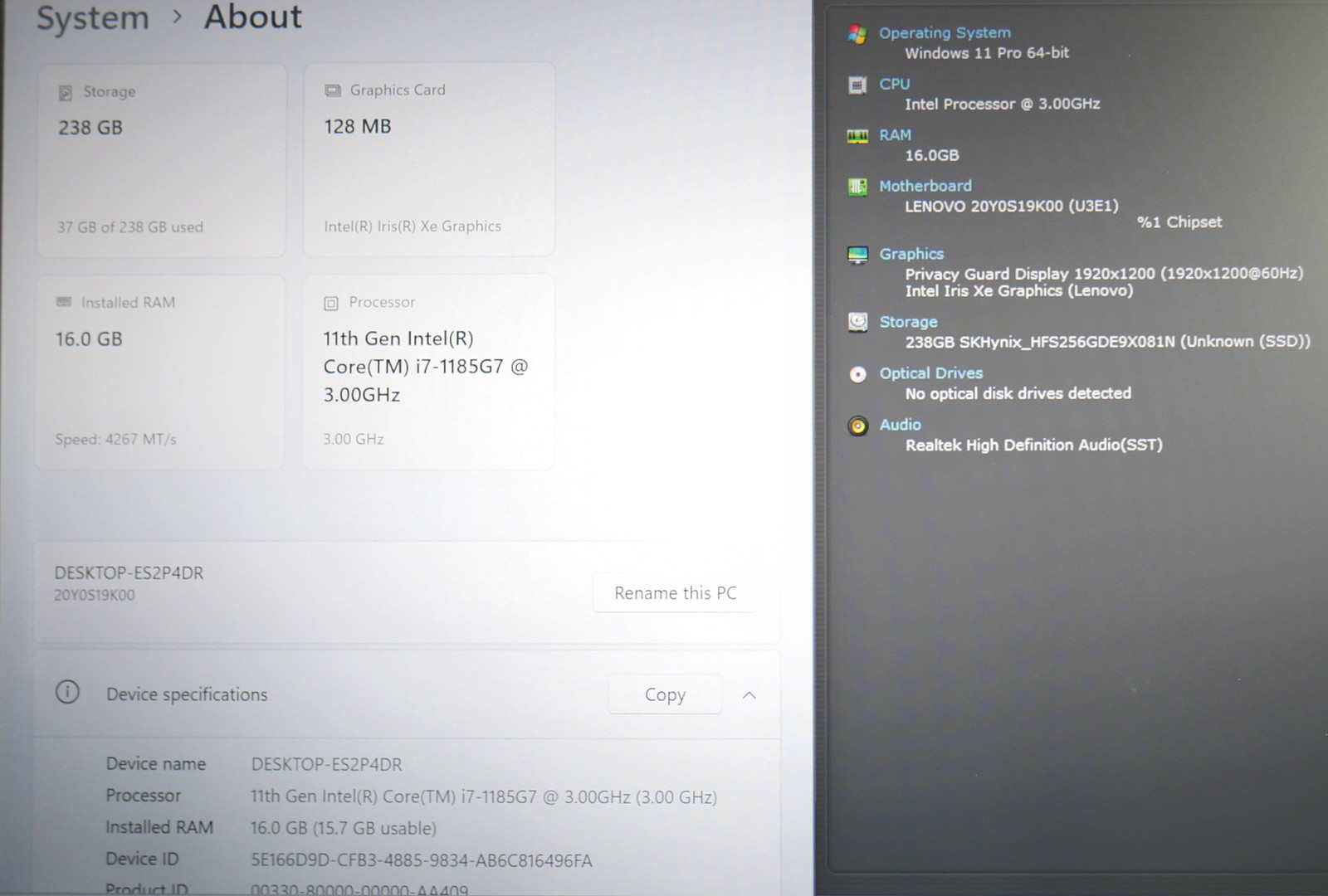
Task: Select the SKHynix SSD storage entry
Action: pos(1108,342)
